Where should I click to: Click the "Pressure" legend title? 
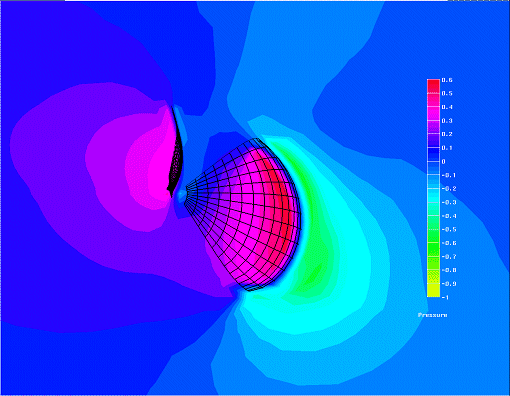click(x=432, y=315)
